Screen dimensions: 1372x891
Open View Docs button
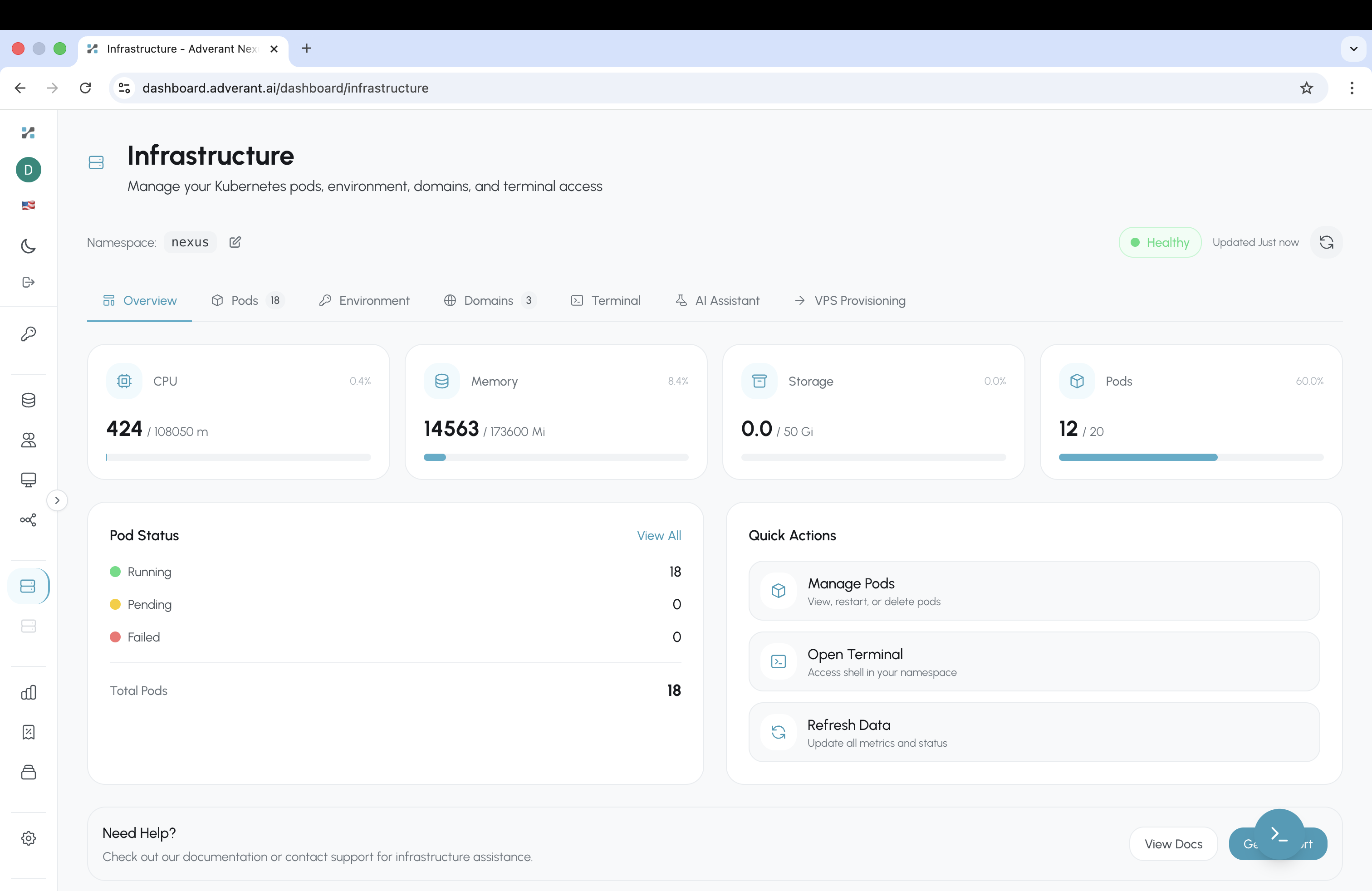click(1173, 843)
